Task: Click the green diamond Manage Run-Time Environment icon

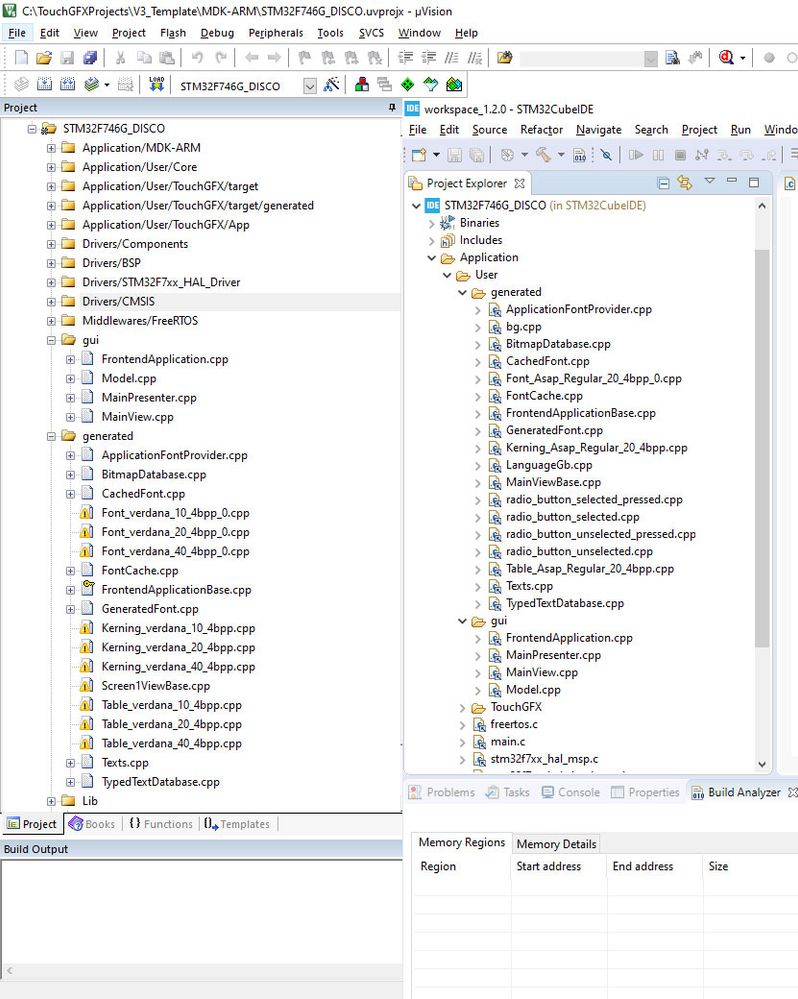Action: coord(408,84)
